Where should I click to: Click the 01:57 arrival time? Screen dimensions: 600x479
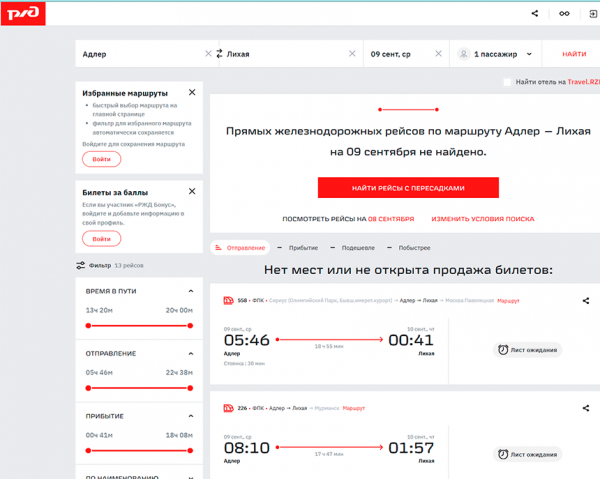(411, 448)
